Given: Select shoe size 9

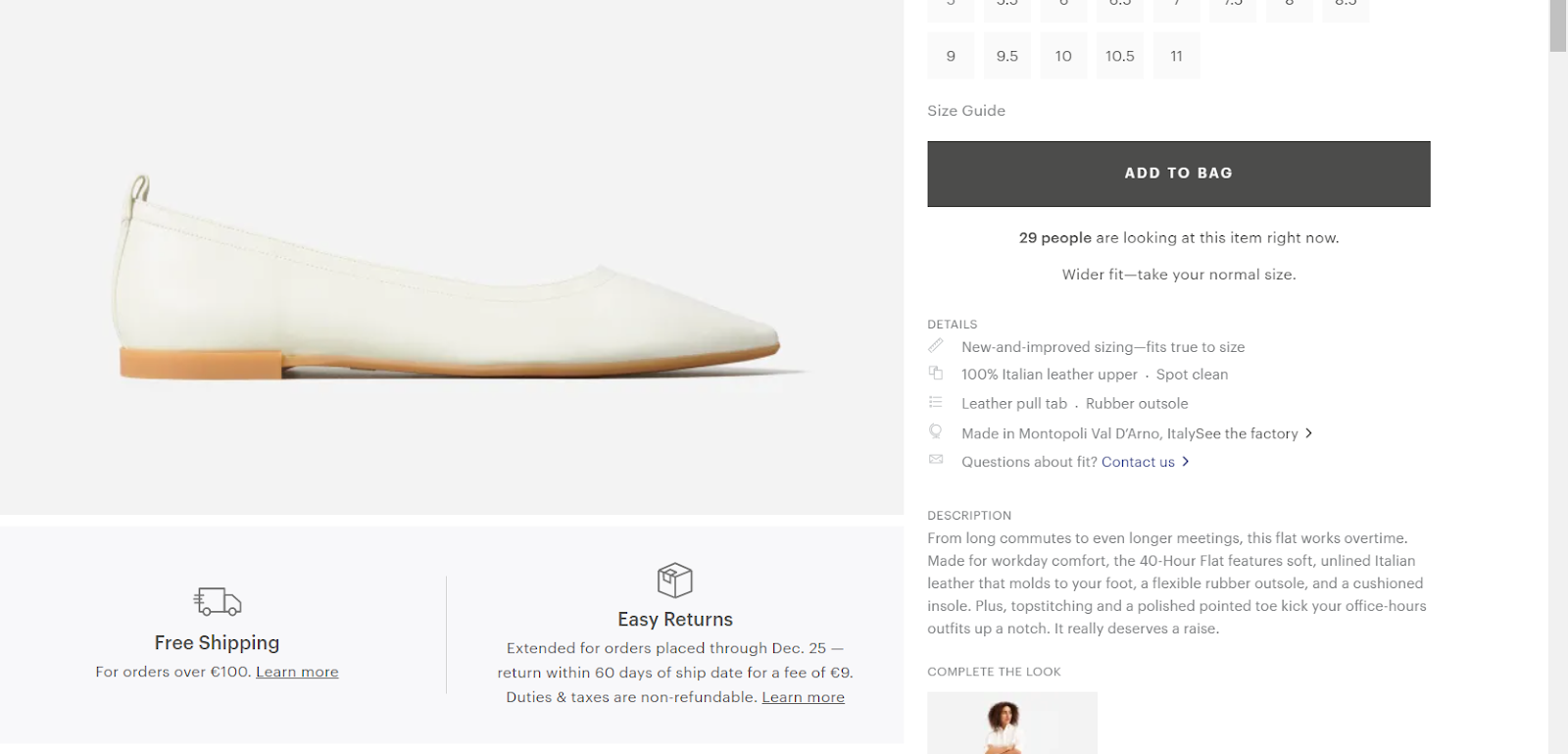Looking at the screenshot, I should pyautogui.click(x=951, y=56).
